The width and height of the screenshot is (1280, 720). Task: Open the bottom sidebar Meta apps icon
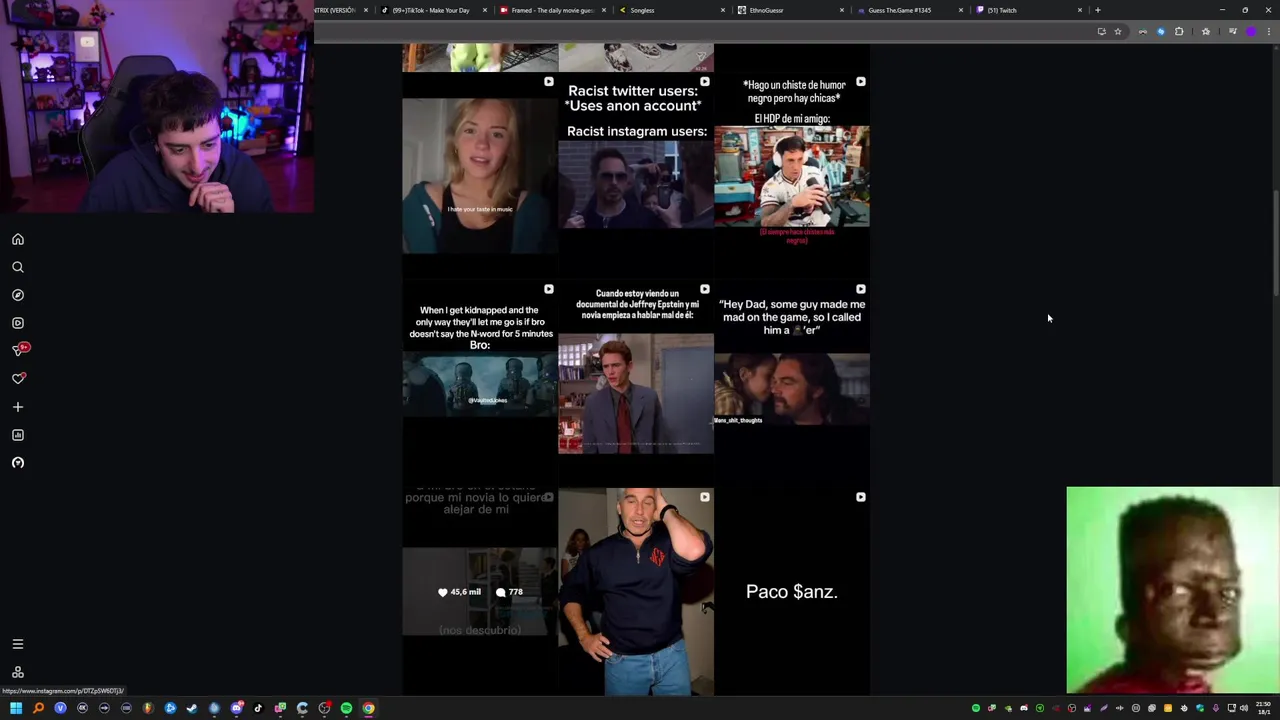pos(18,672)
